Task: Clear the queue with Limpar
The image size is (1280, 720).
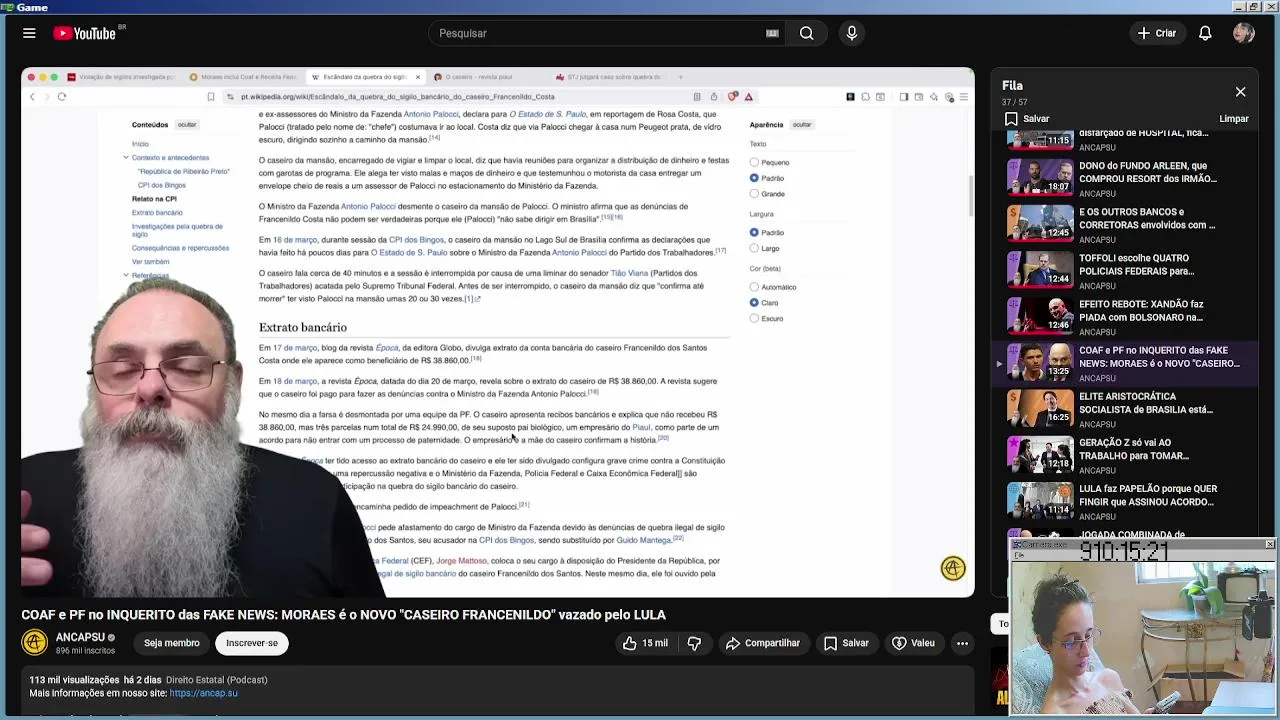Action: pos(1234,119)
